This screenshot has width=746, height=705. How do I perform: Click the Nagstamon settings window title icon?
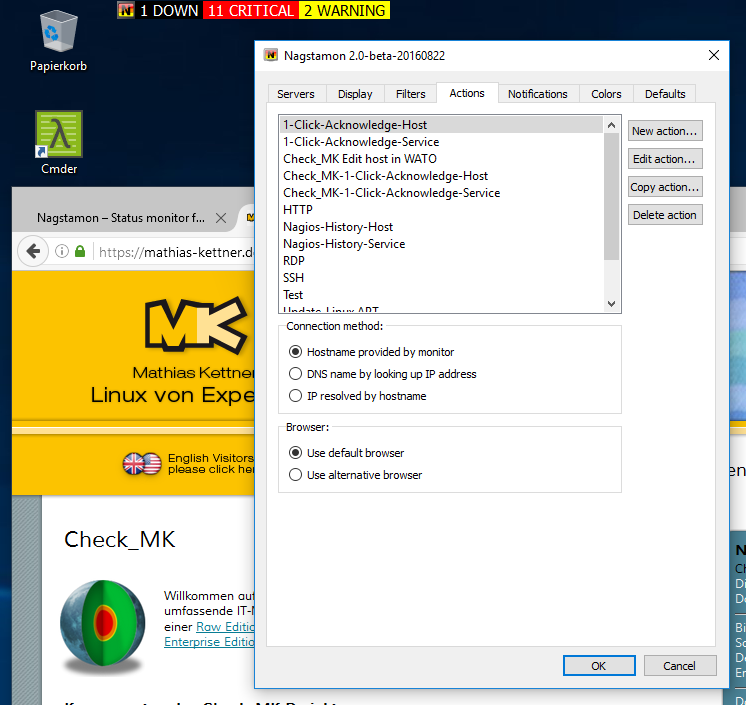click(271, 55)
